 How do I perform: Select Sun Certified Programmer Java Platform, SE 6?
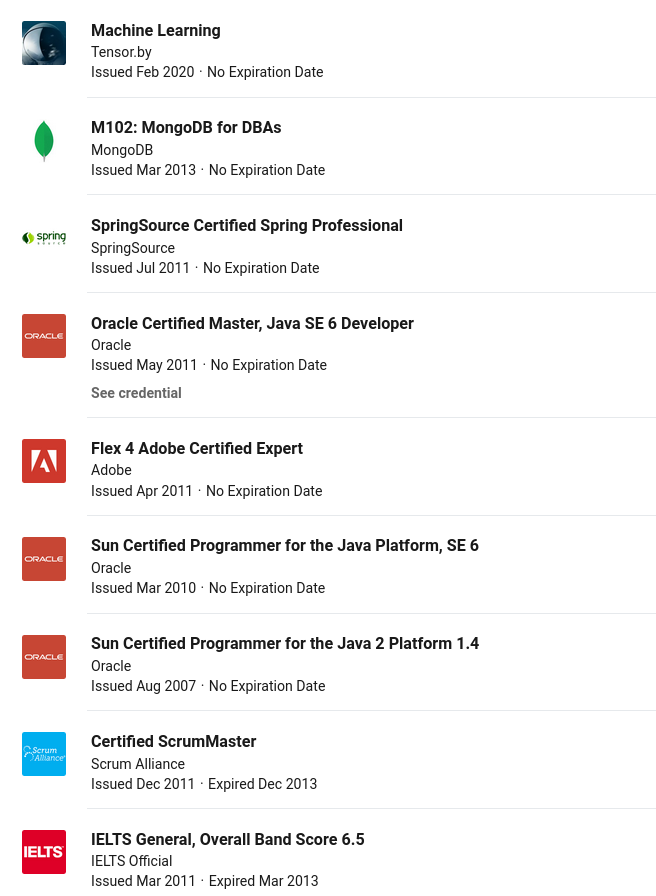click(285, 546)
